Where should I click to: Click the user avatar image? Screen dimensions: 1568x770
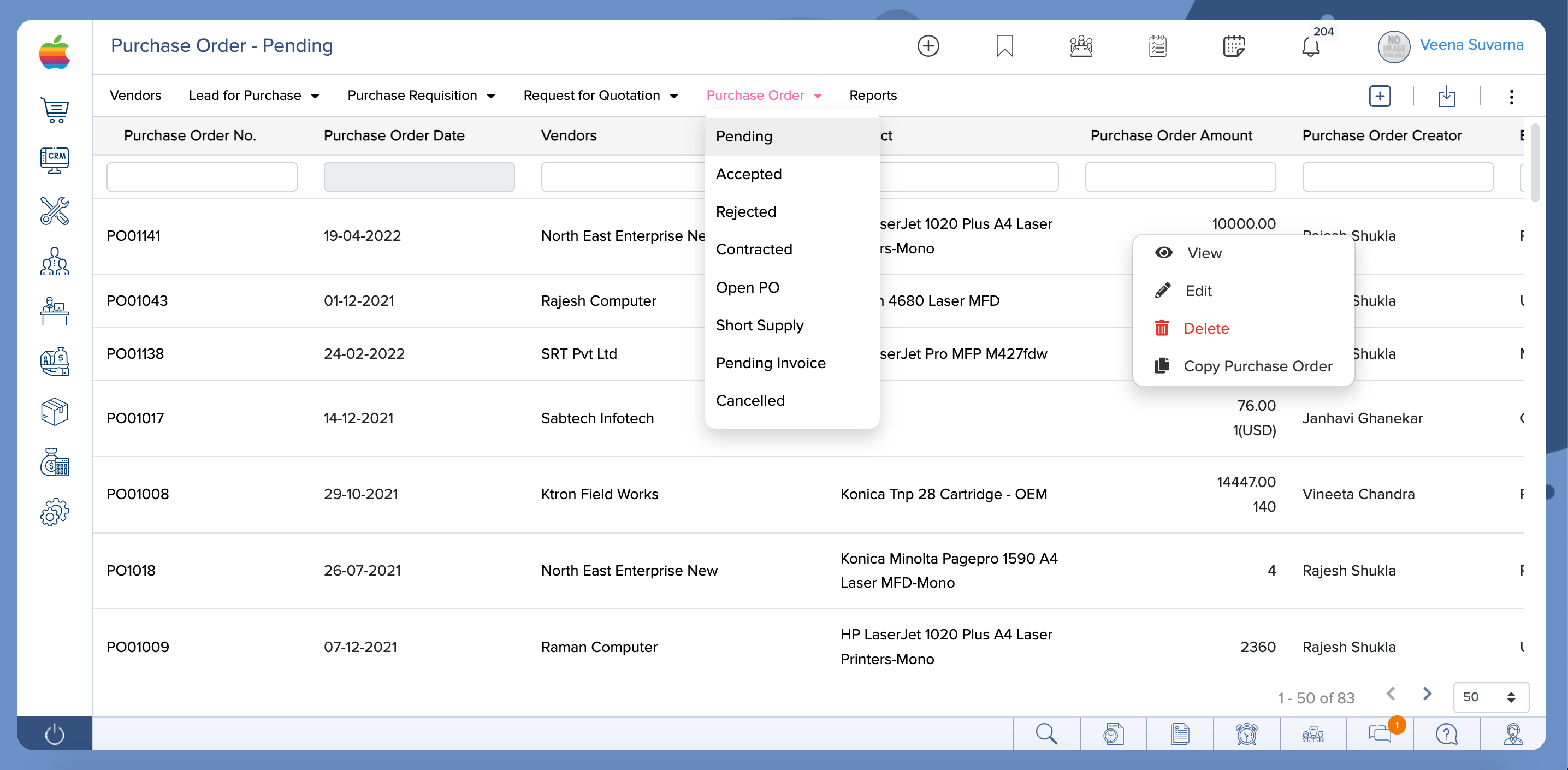click(x=1393, y=47)
